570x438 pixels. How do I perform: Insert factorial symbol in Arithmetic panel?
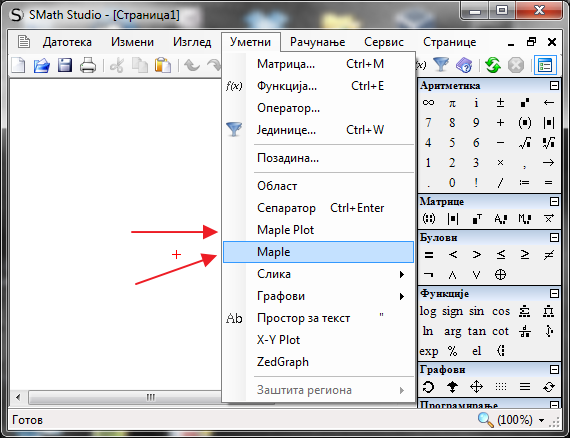(x=476, y=182)
